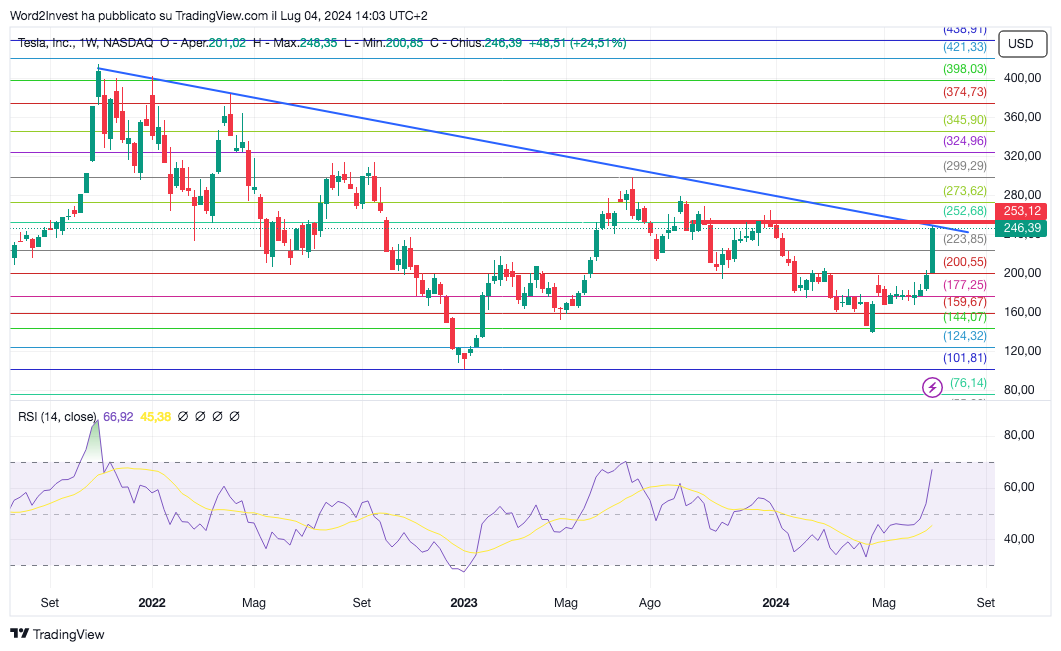Click the Tesla, Inc. symbol title

45,43
